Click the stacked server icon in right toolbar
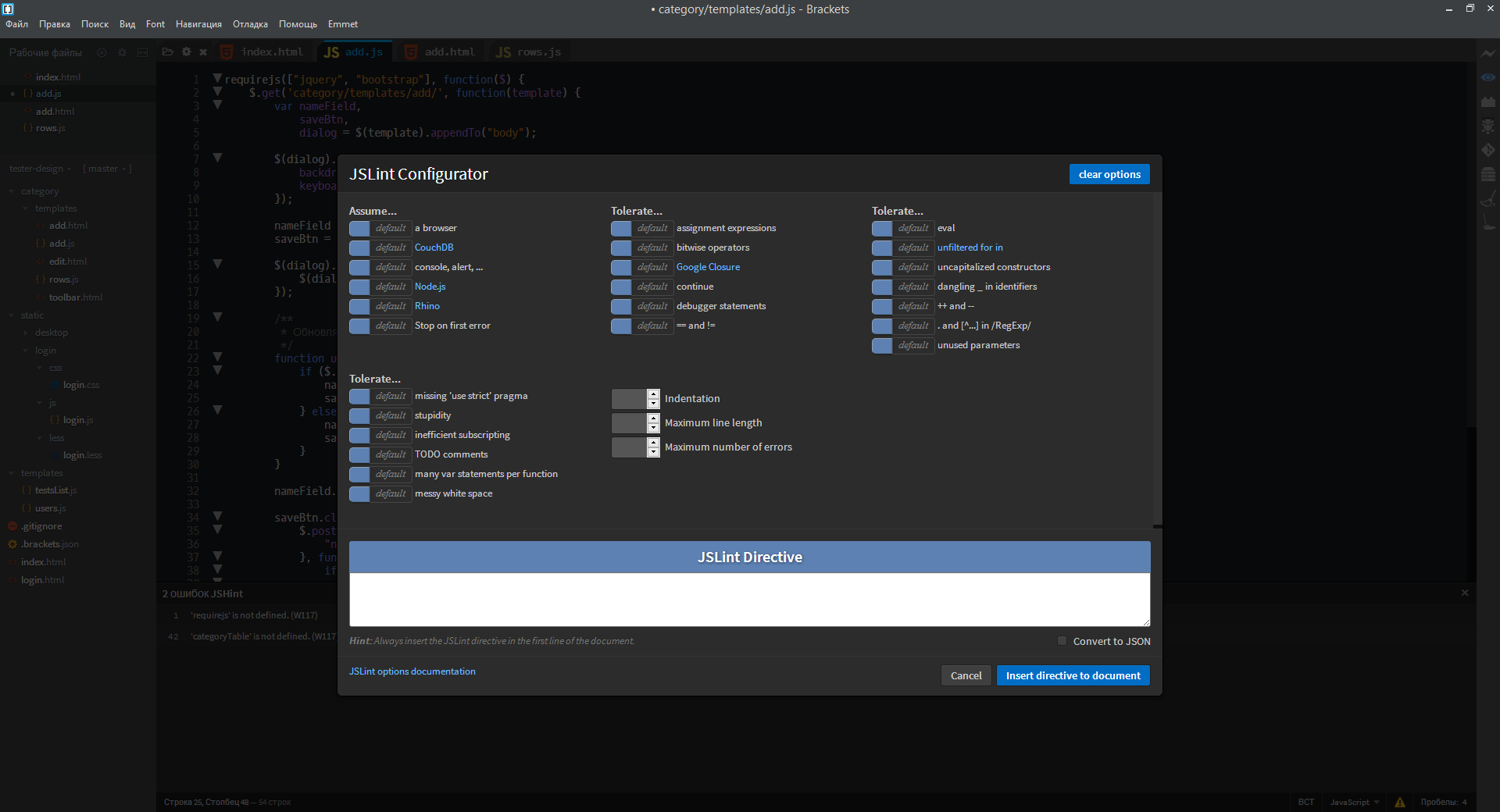This screenshot has width=1500, height=812. 1488,174
